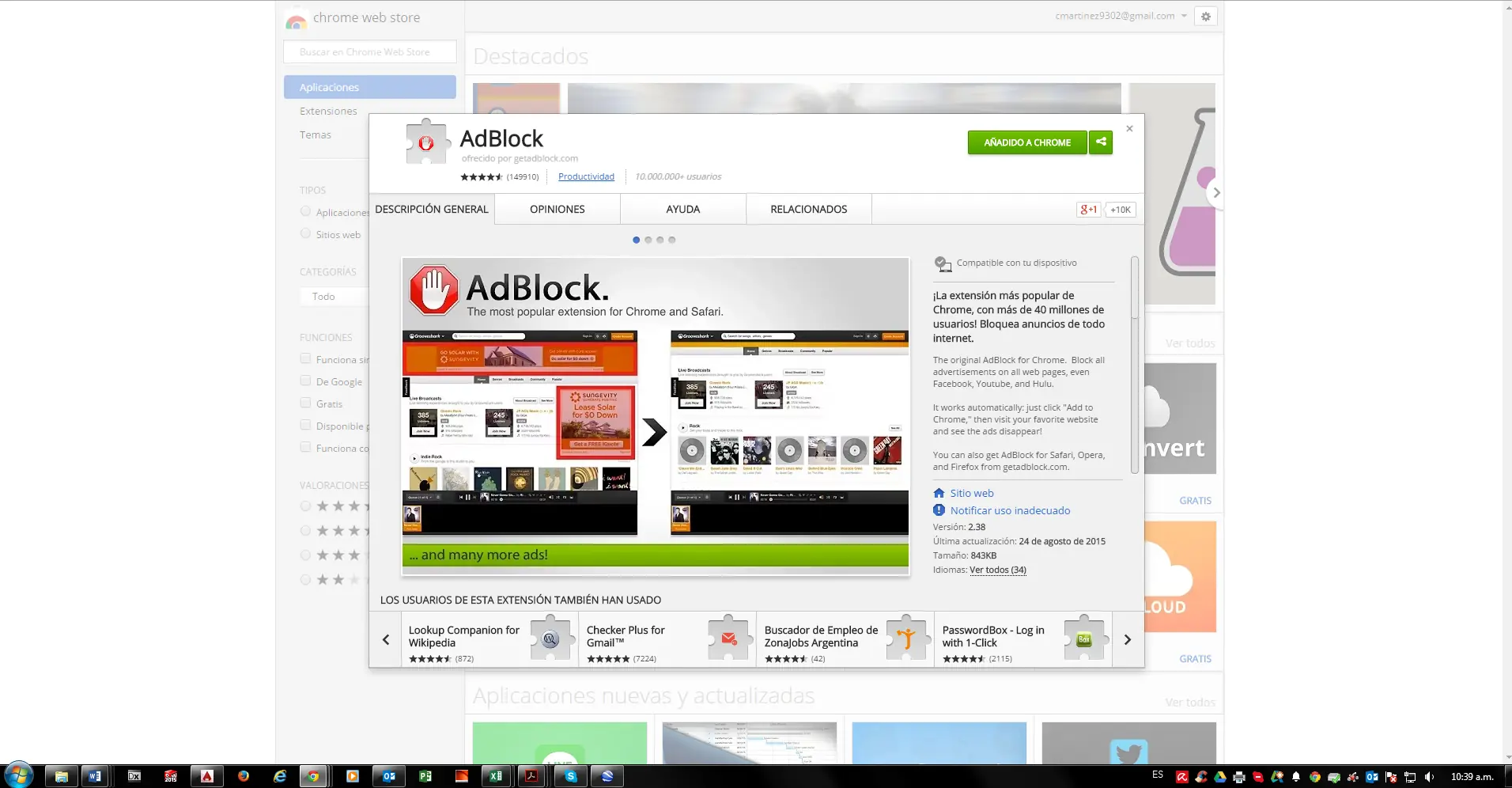The height and width of the screenshot is (788, 1512).
Task: Advance the Destacados carousel with right chevron
Action: 1216,193
